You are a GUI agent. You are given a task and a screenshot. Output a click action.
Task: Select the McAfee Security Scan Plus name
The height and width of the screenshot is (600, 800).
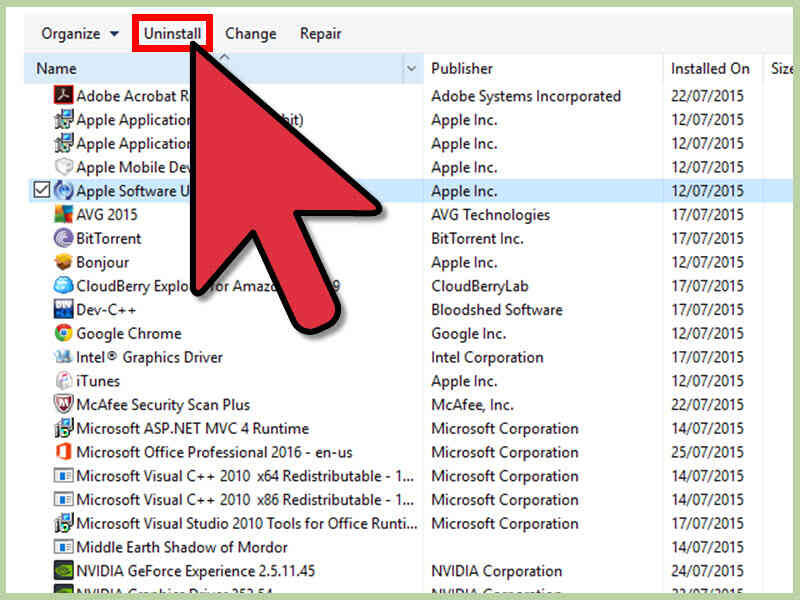click(163, 405)
